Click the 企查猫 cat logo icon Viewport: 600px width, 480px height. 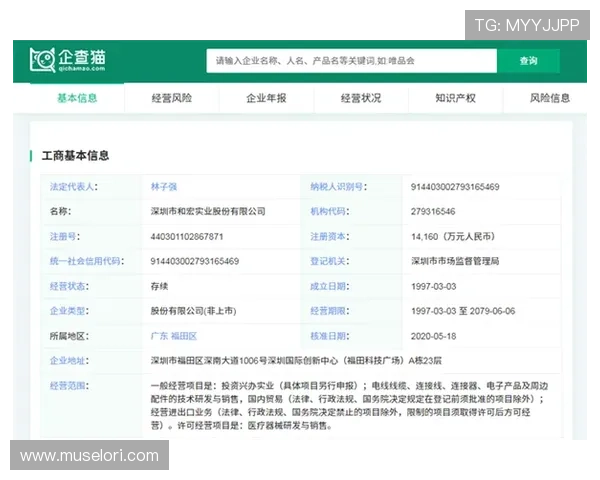tap(42, 60)
